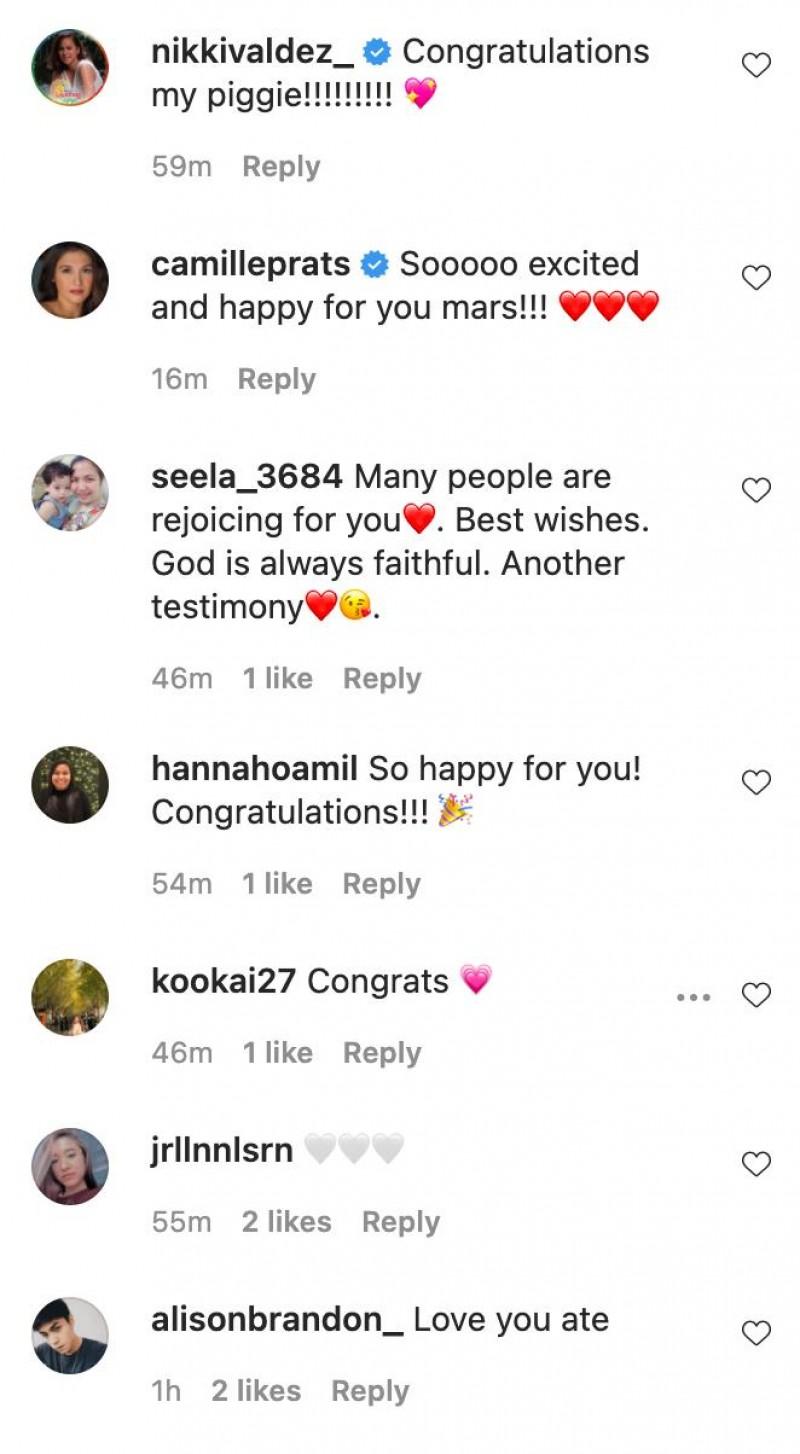This screenshot has width=800, height=1454.
Task: Tap heart next to jrllnnlsrn's comment
Action: tap(756, 1164)
